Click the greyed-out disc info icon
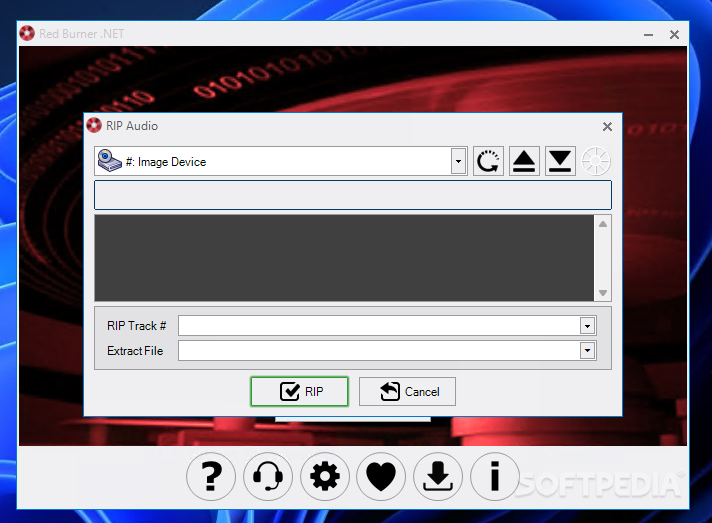Screen dimensions: 712x523 click(x=596, y=161)
